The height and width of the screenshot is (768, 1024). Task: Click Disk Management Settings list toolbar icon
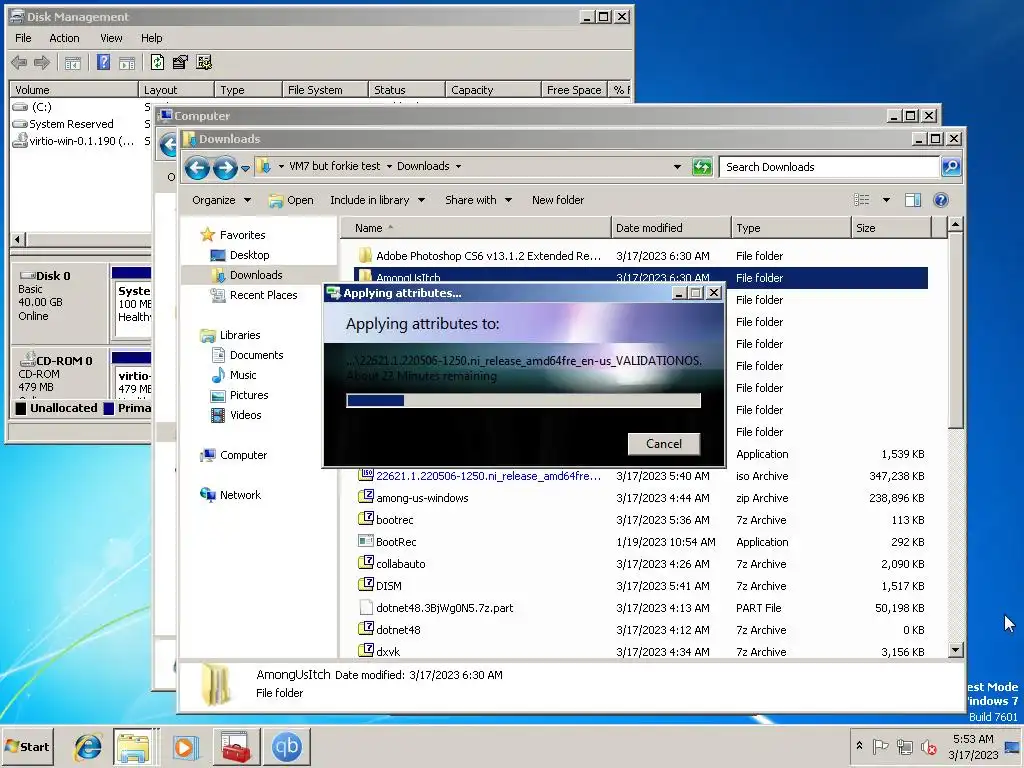[204, 63]
